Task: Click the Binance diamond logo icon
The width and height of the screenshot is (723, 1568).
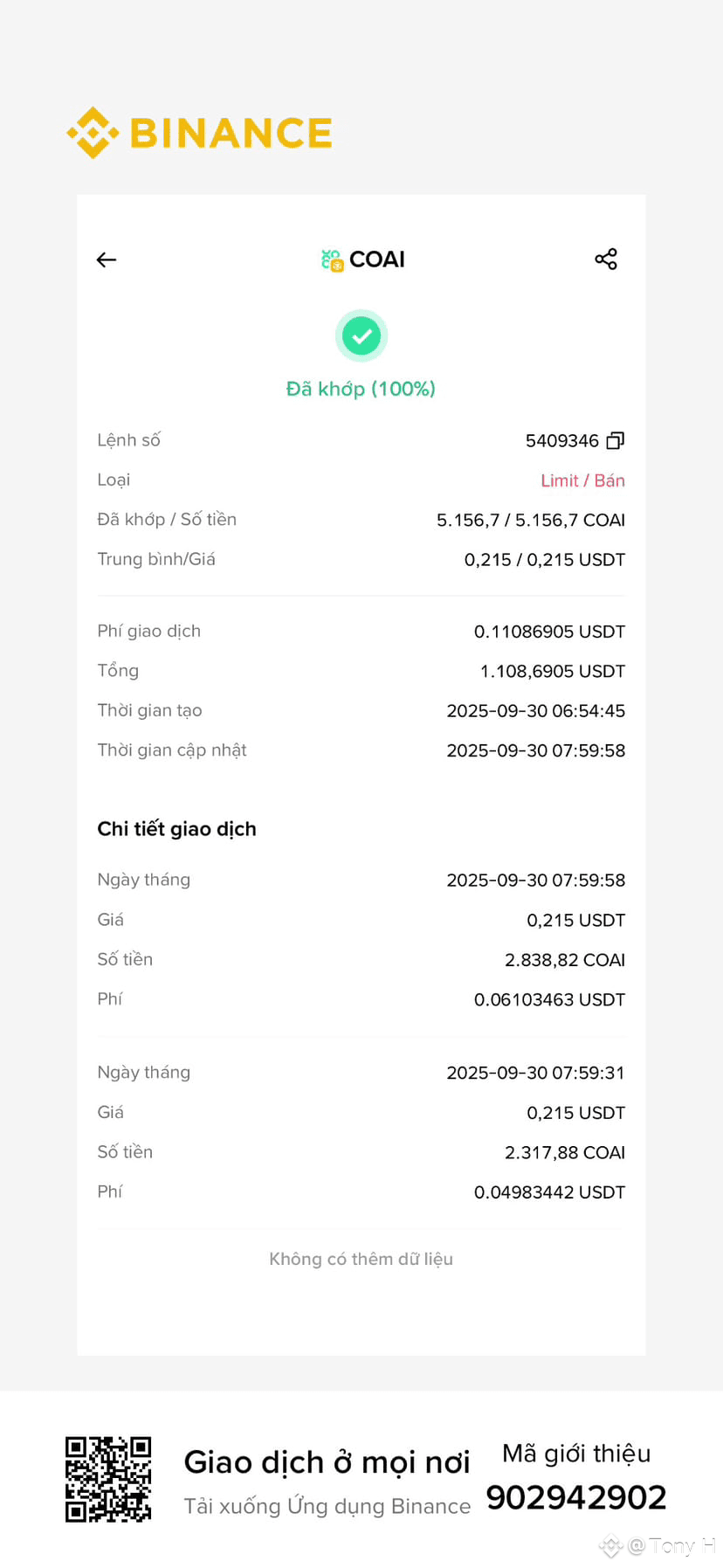Action: pos(93,133)
